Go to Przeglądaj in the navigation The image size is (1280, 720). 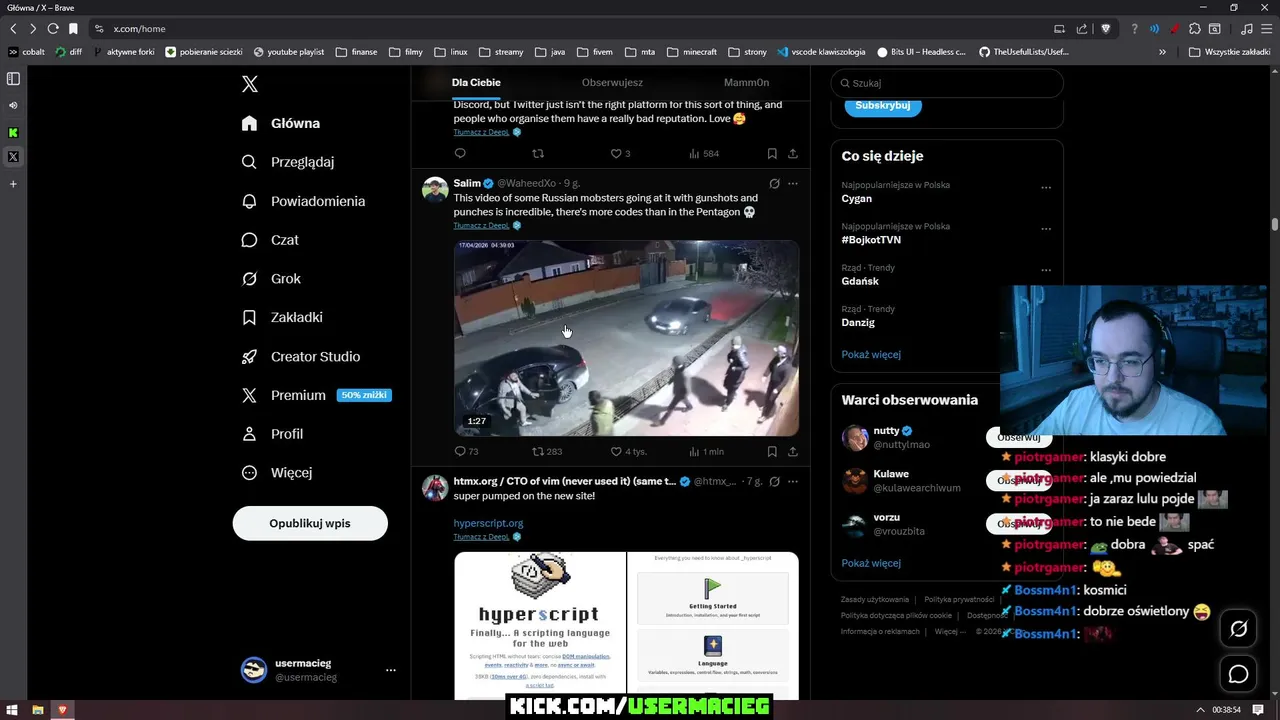click(x=289, y=162)
